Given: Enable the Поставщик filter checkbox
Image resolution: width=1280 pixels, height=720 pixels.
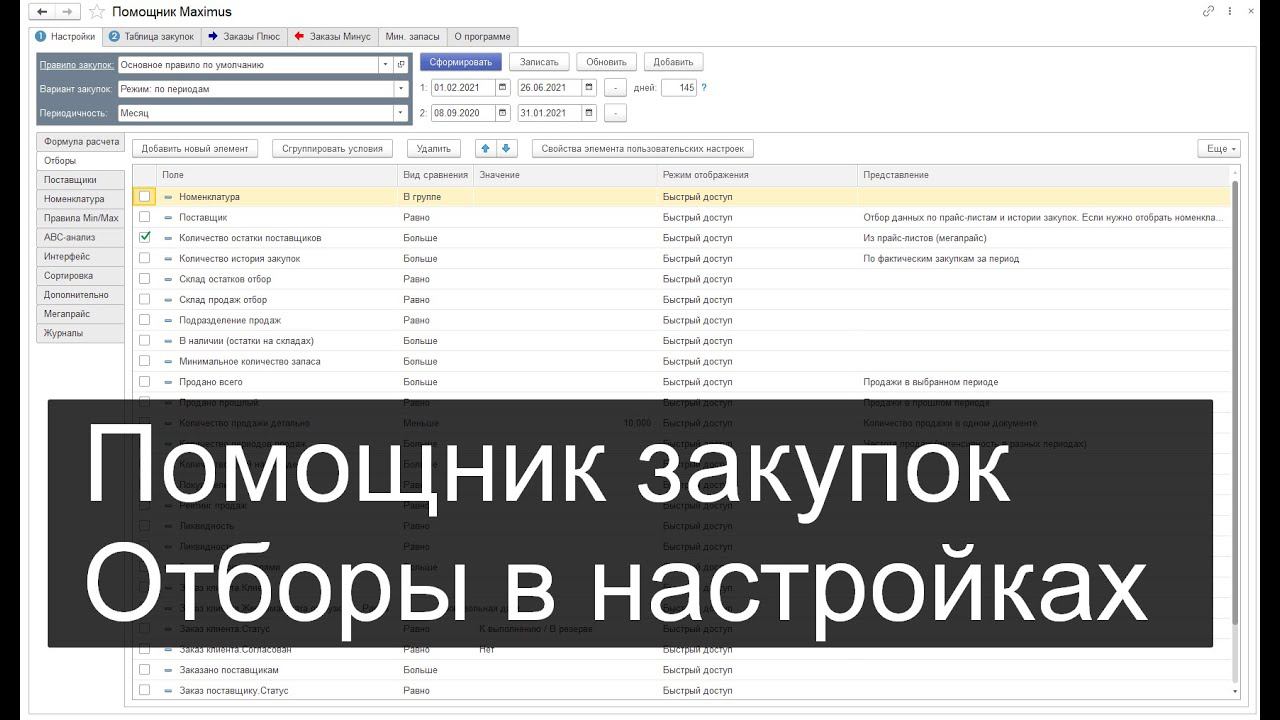Looking at the screenshot, I should [145, 217].
